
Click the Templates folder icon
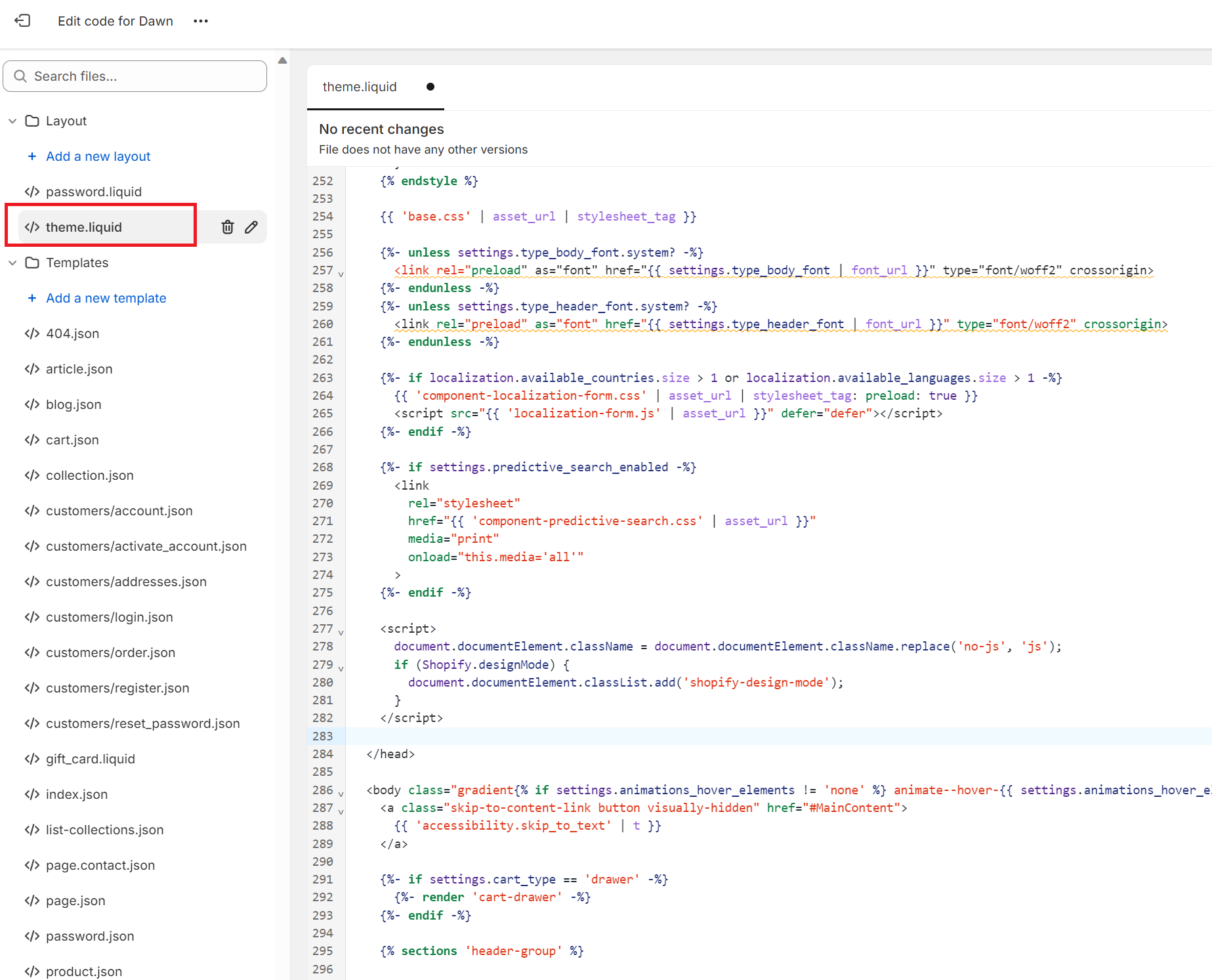(x=32, y=263)
